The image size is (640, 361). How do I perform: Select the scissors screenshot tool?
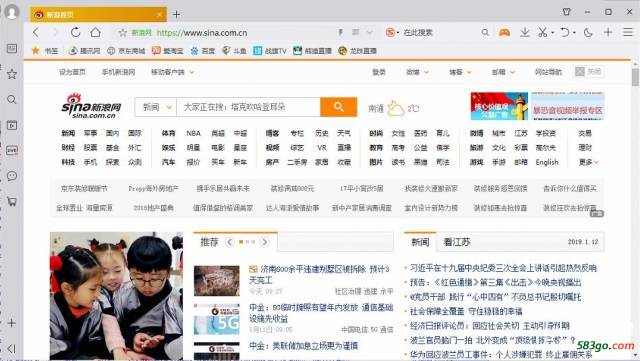(x=542, y=32)
